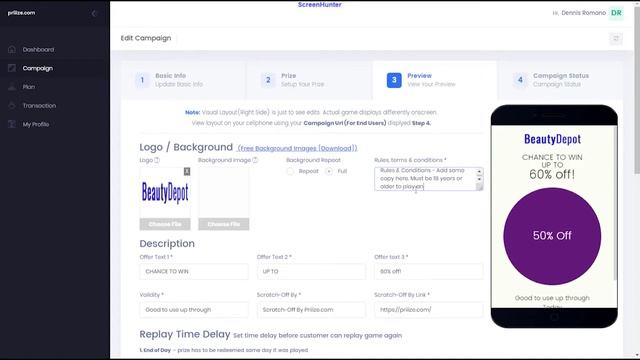Viewport: 640px width, 360px height.
Task: Click the textarea scroll up arrow
Action: pos(479,171)
